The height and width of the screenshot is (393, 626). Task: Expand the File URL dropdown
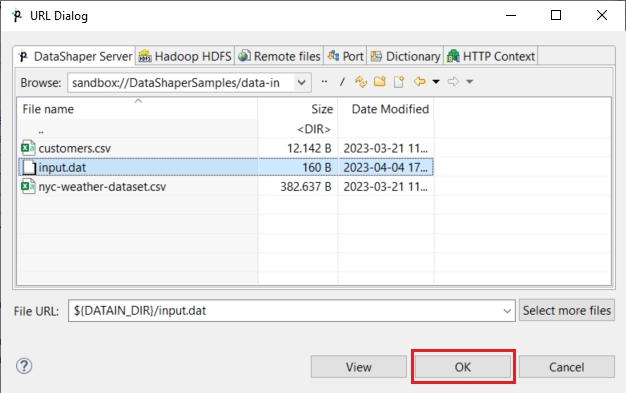507,311
